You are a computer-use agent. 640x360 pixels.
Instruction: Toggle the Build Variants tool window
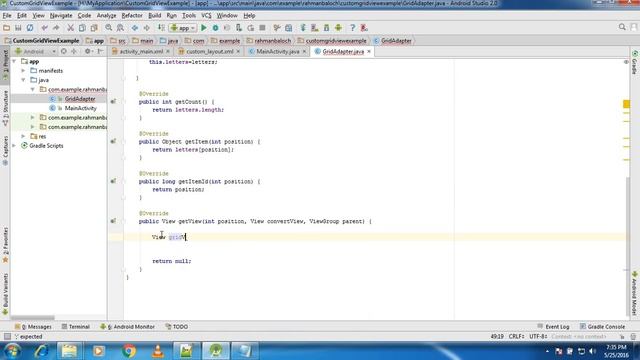[5, 294]
